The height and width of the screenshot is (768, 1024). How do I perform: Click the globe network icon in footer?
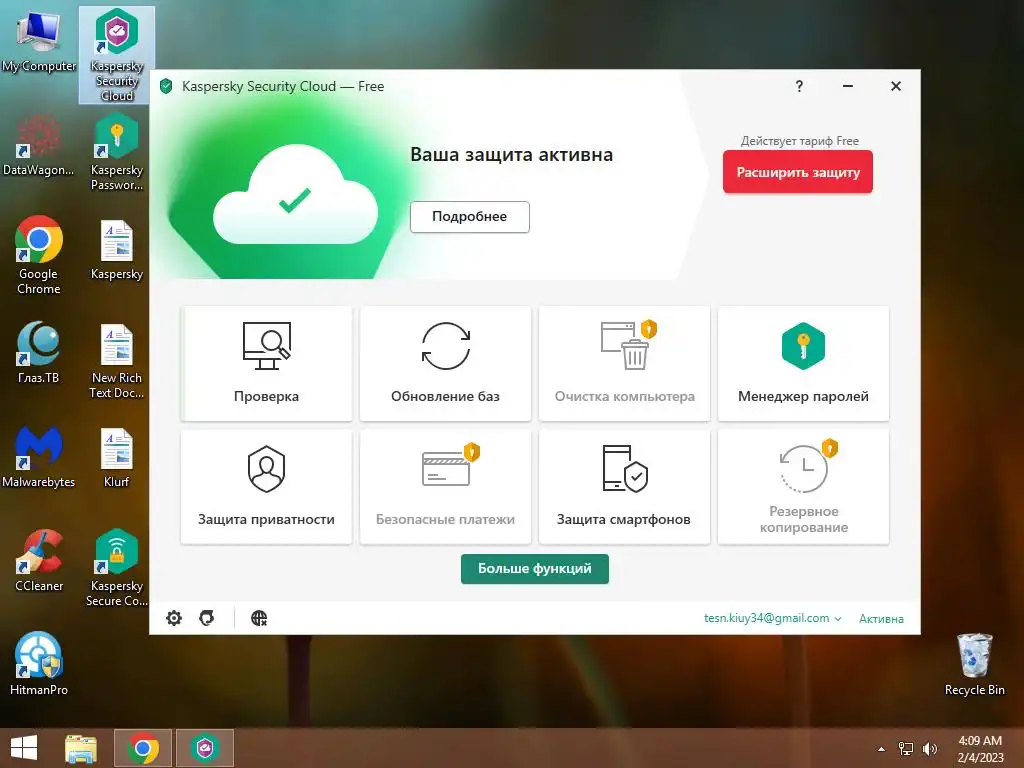259,618
